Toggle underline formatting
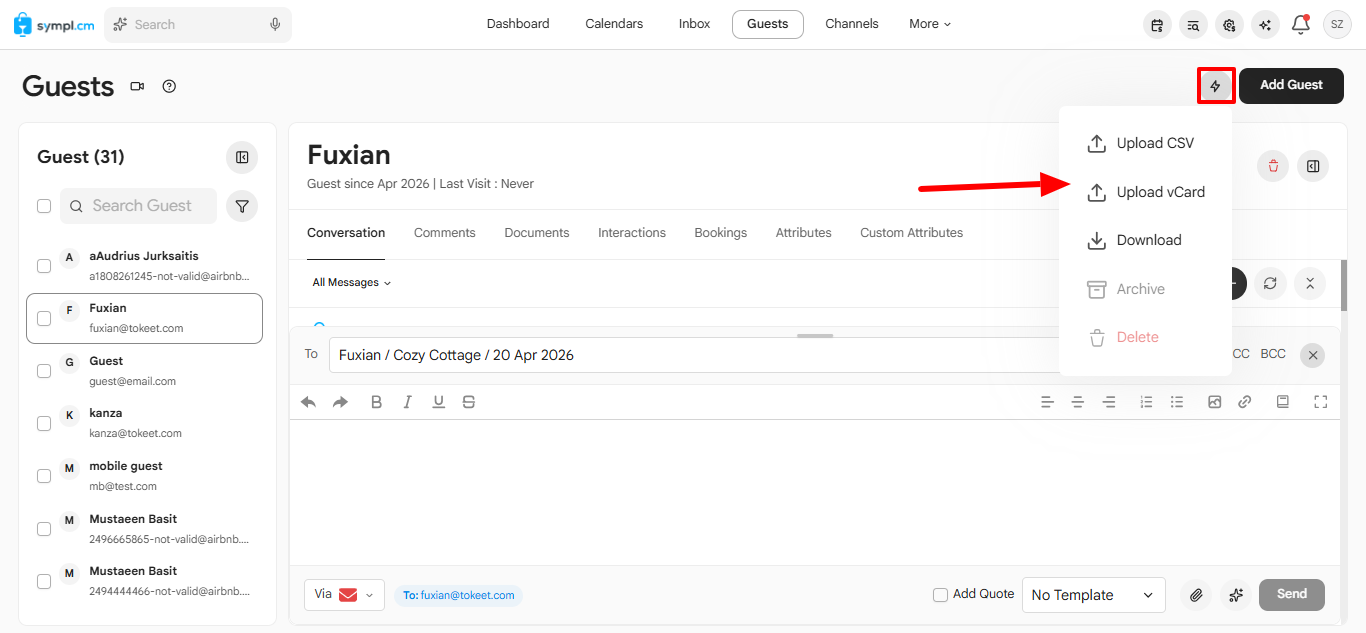Image resolution: width=1366 pixels, height=633 pixels. click(x=438, y=402)
